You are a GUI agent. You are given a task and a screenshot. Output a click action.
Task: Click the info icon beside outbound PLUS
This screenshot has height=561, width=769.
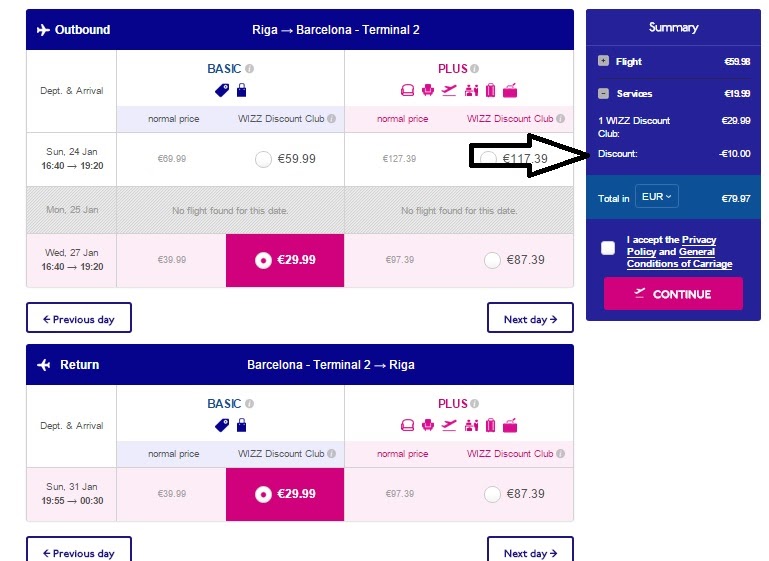click(x=475, y=69)
